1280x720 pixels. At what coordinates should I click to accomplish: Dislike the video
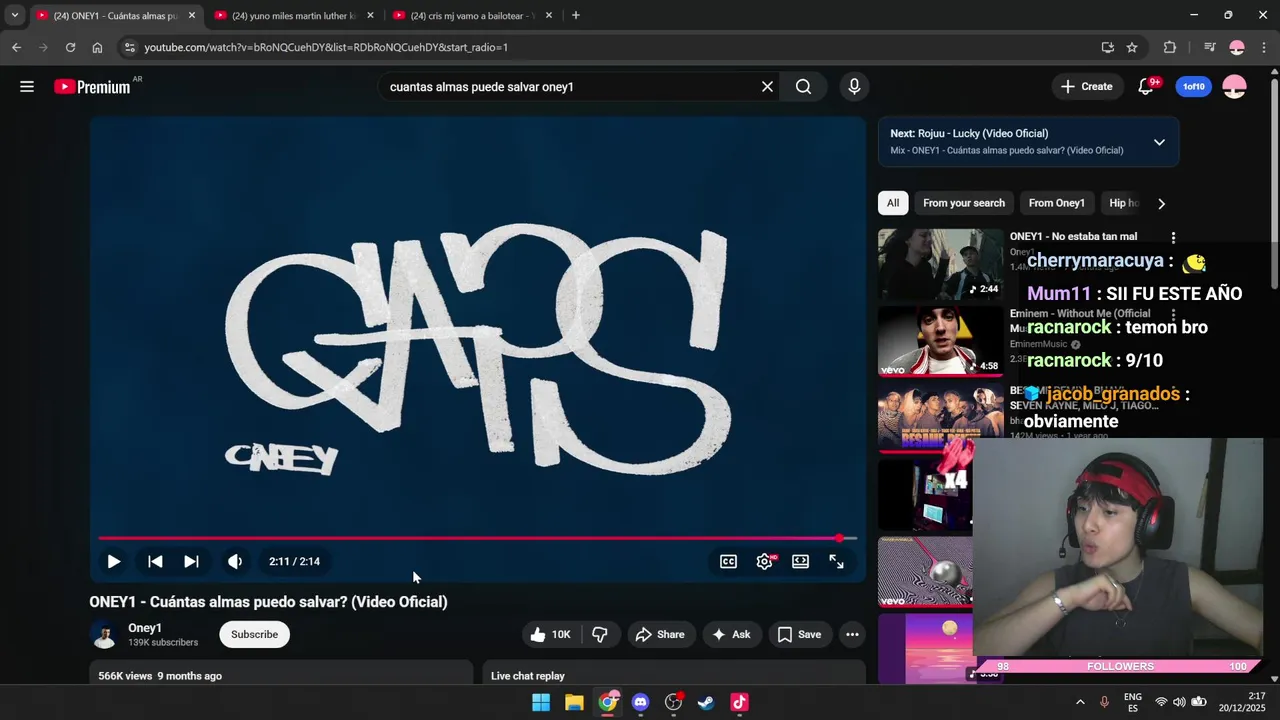(600, 635)
